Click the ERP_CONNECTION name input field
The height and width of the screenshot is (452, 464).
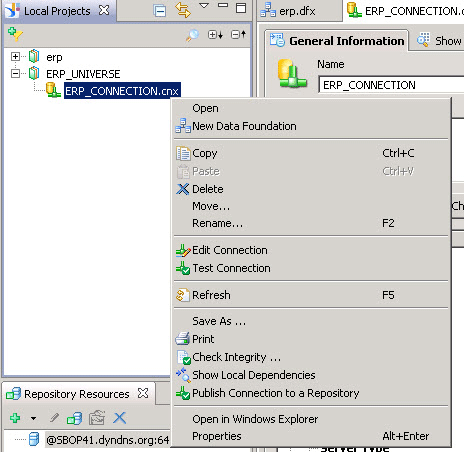(x=391, y=85)
